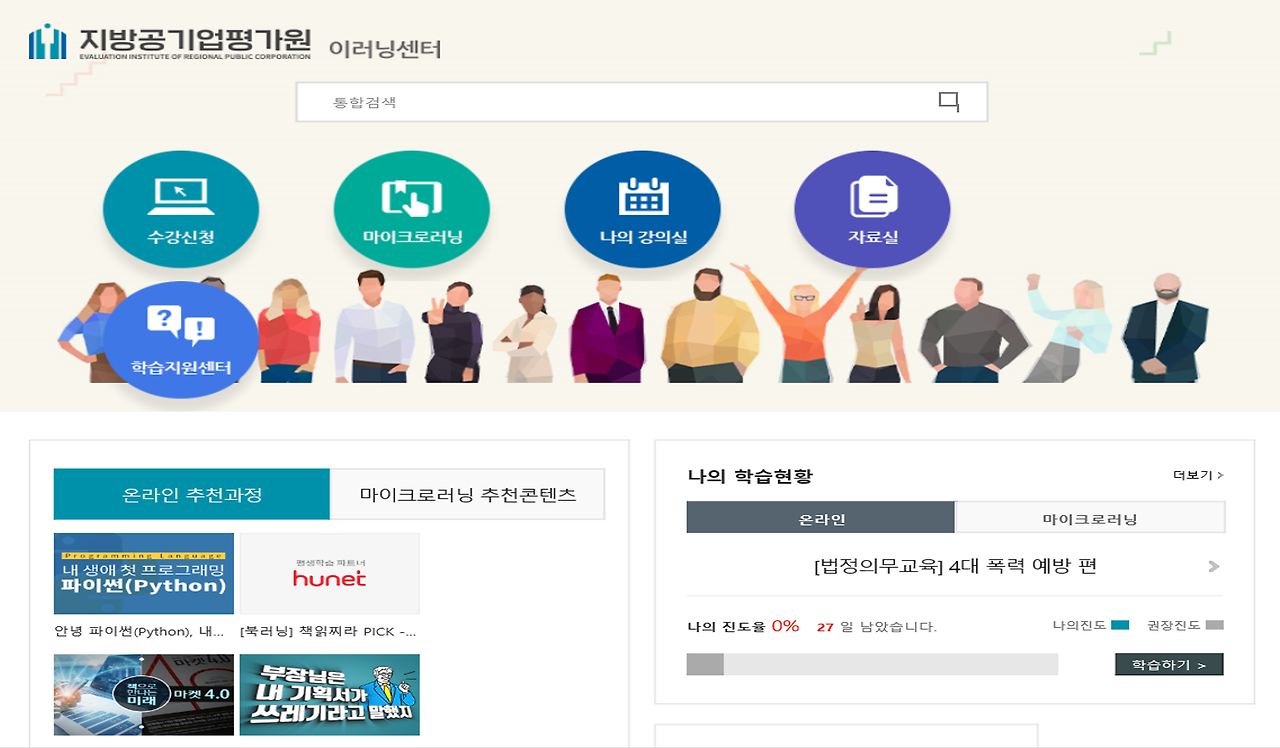The image size is (1280, 748).
Task: Click the 27 일 남았습니다 text
Action: [x=876, y=627]
